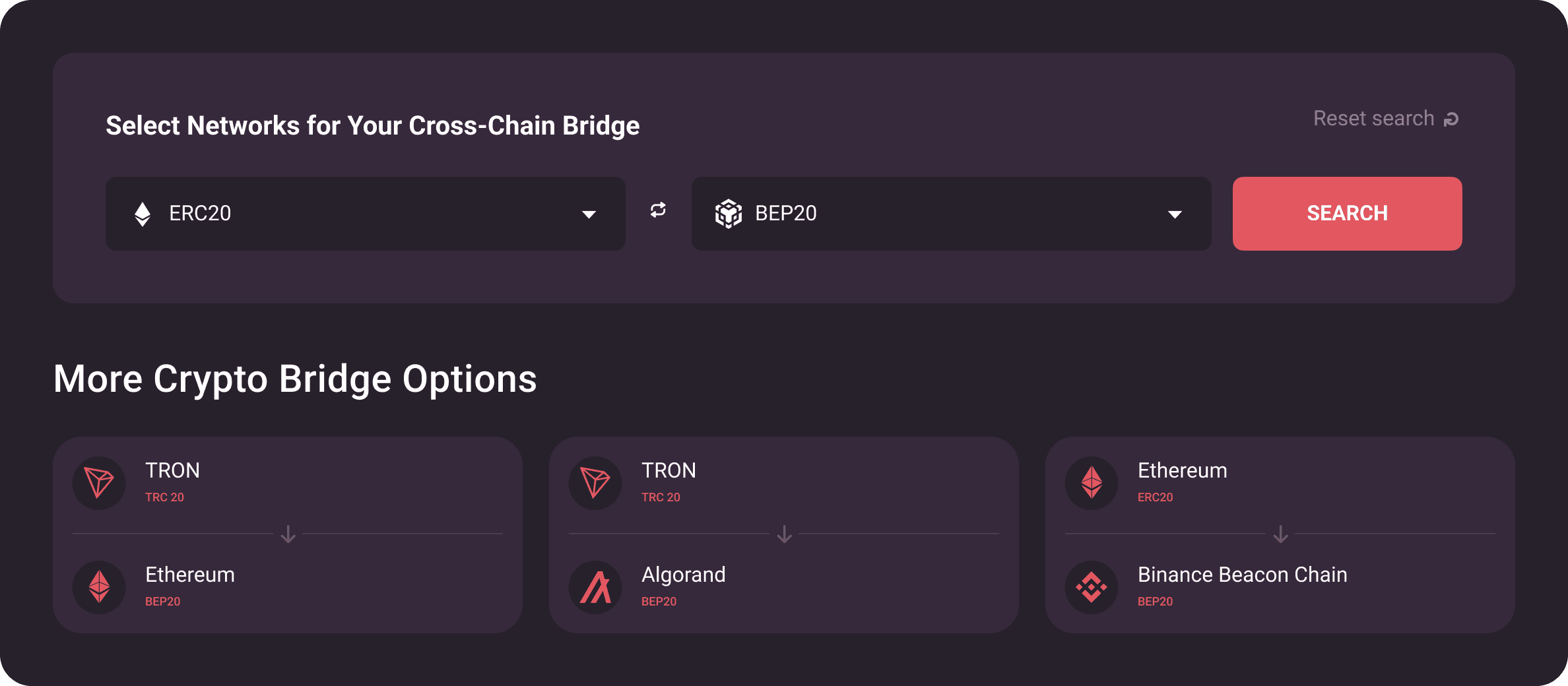Image resolution: width=1568 pixels, height=686 pixels.
Task: Click the Ethereum icon in third card
Action: pyautogui.click(x=1092, y=483)
